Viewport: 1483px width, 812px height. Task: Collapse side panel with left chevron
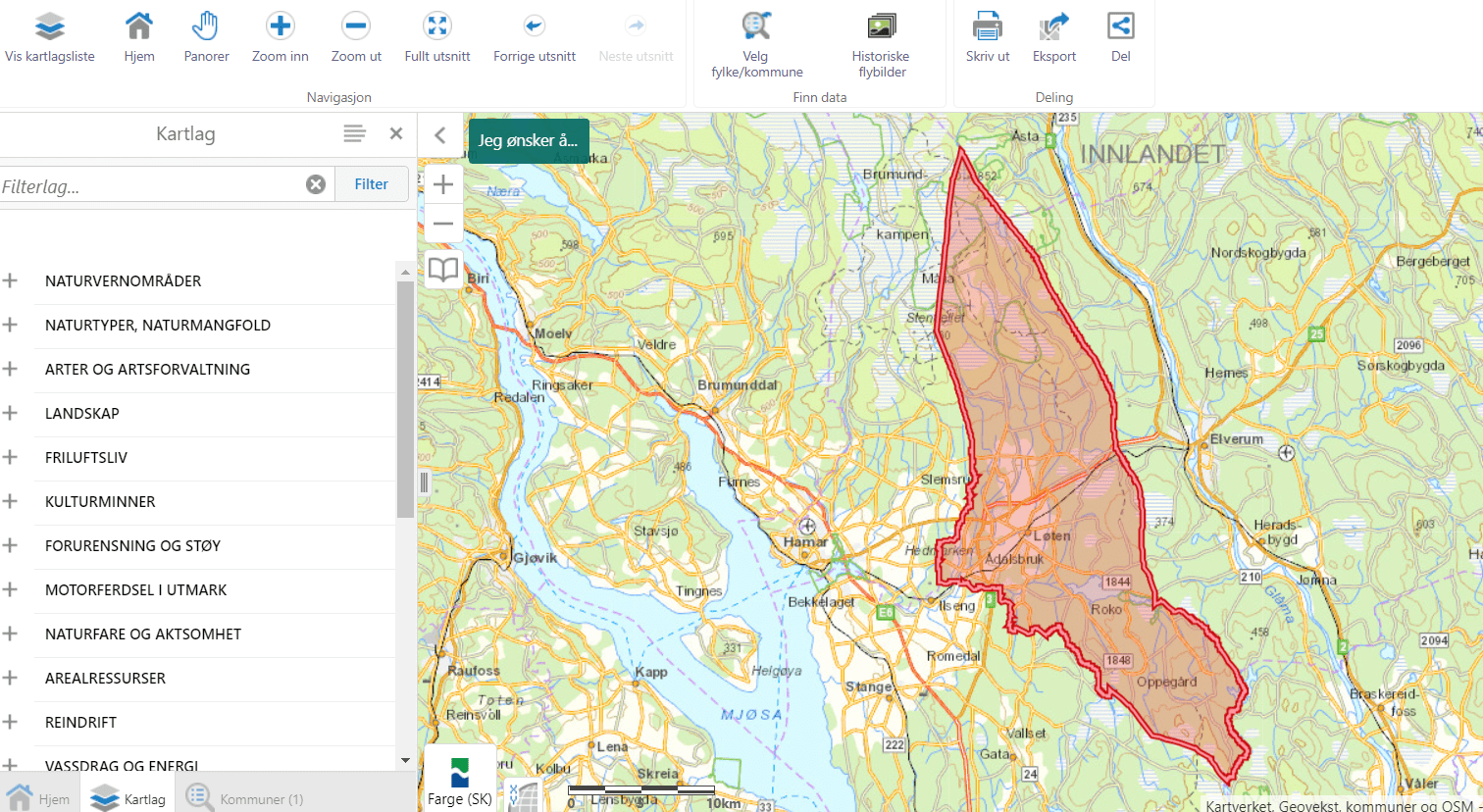click(x=440, y=135)
